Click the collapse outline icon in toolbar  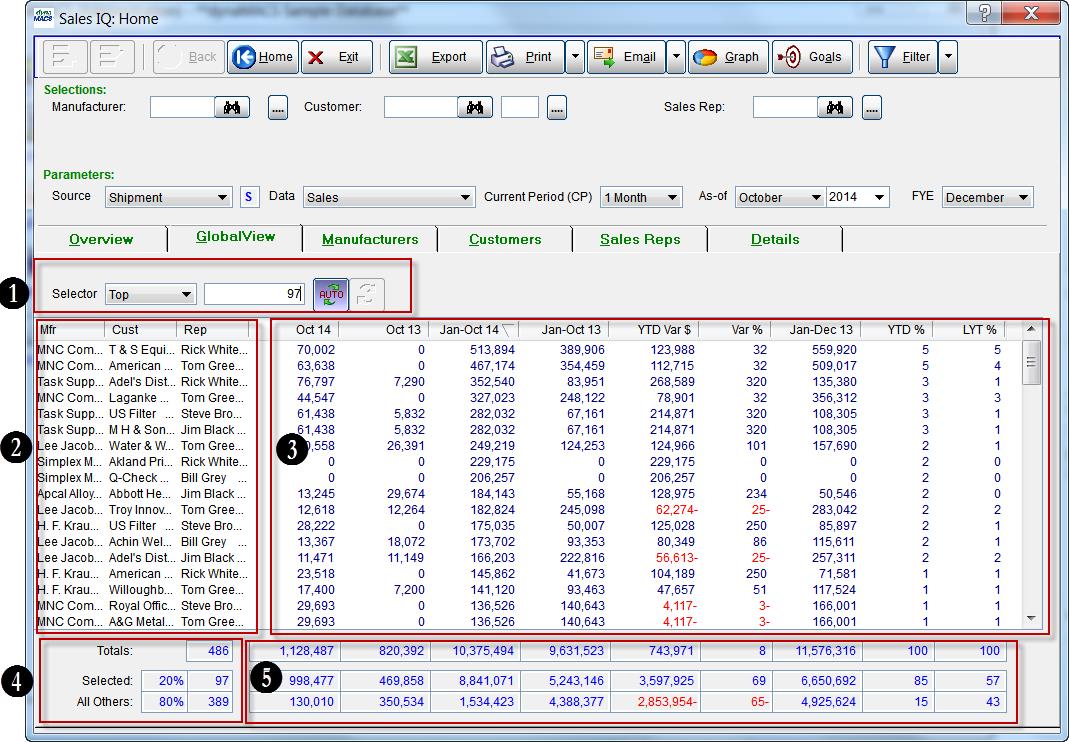tap(65, 57)
